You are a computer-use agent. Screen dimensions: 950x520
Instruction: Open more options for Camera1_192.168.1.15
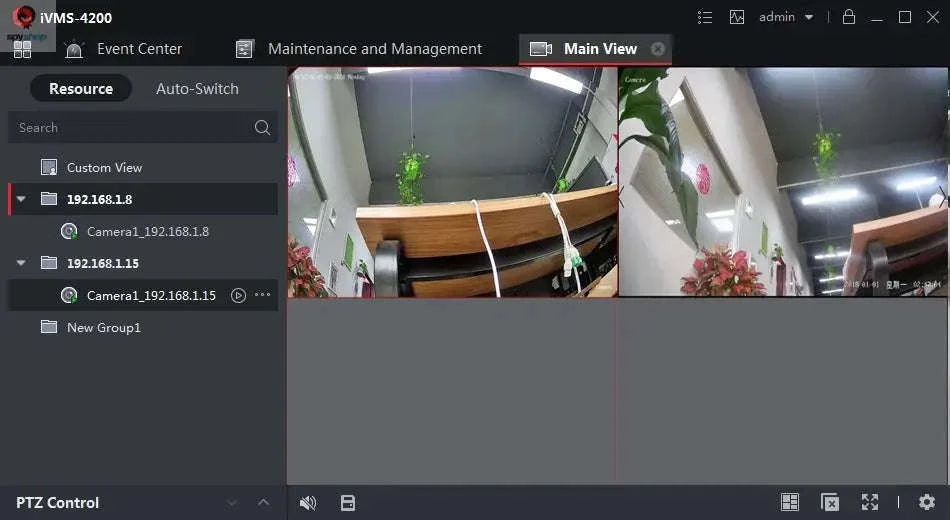[263, 295]
